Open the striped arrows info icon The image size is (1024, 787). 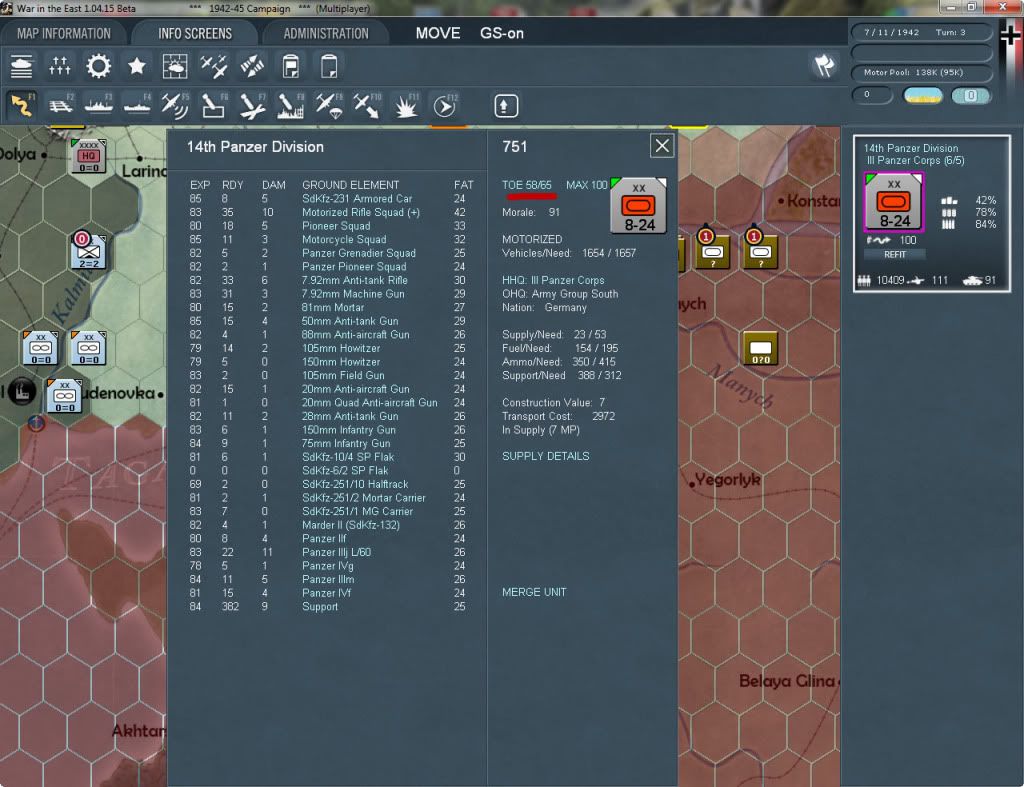pos(252,66)
